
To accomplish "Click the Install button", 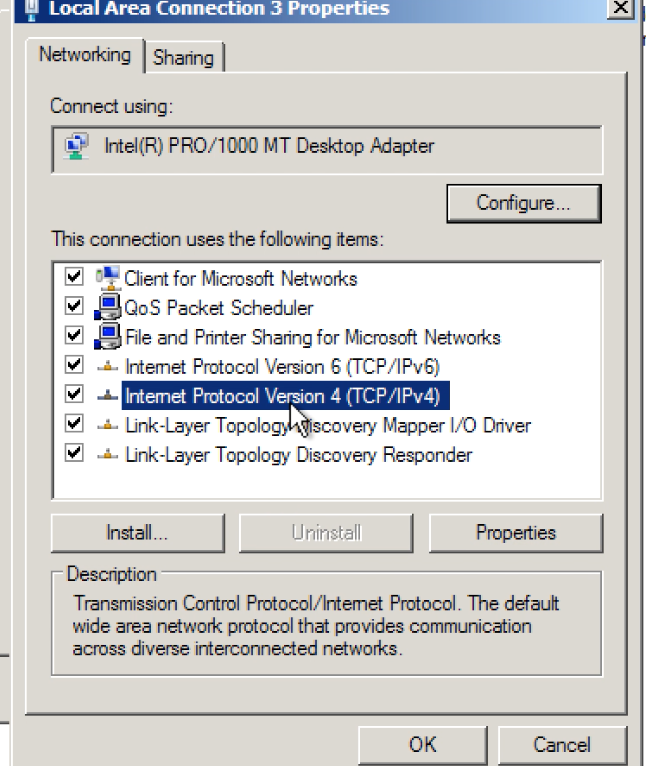I will pos(137,533).
